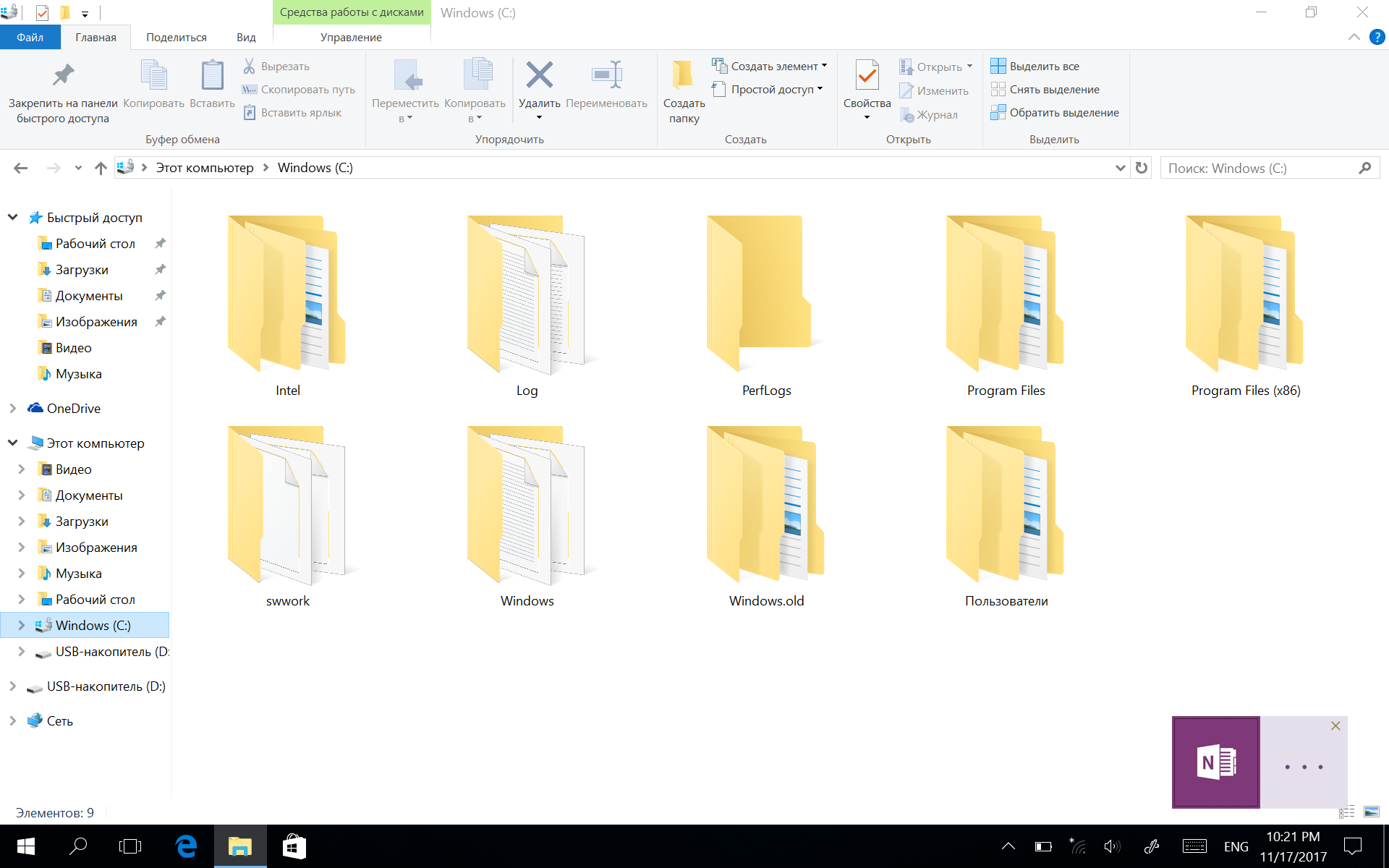Image resolution: width=1389 pixels, height=868 pixels.
Task: Click the Вырезать scissors icon
Action: (249, 66)
